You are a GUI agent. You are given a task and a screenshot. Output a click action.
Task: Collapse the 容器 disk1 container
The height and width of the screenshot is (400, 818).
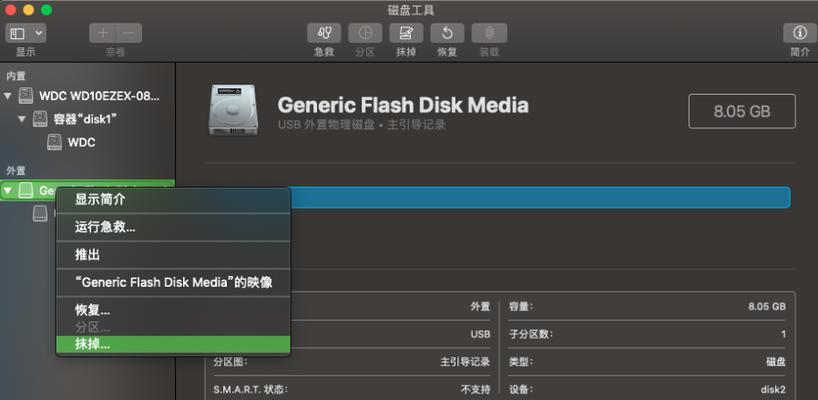[21, 119]
